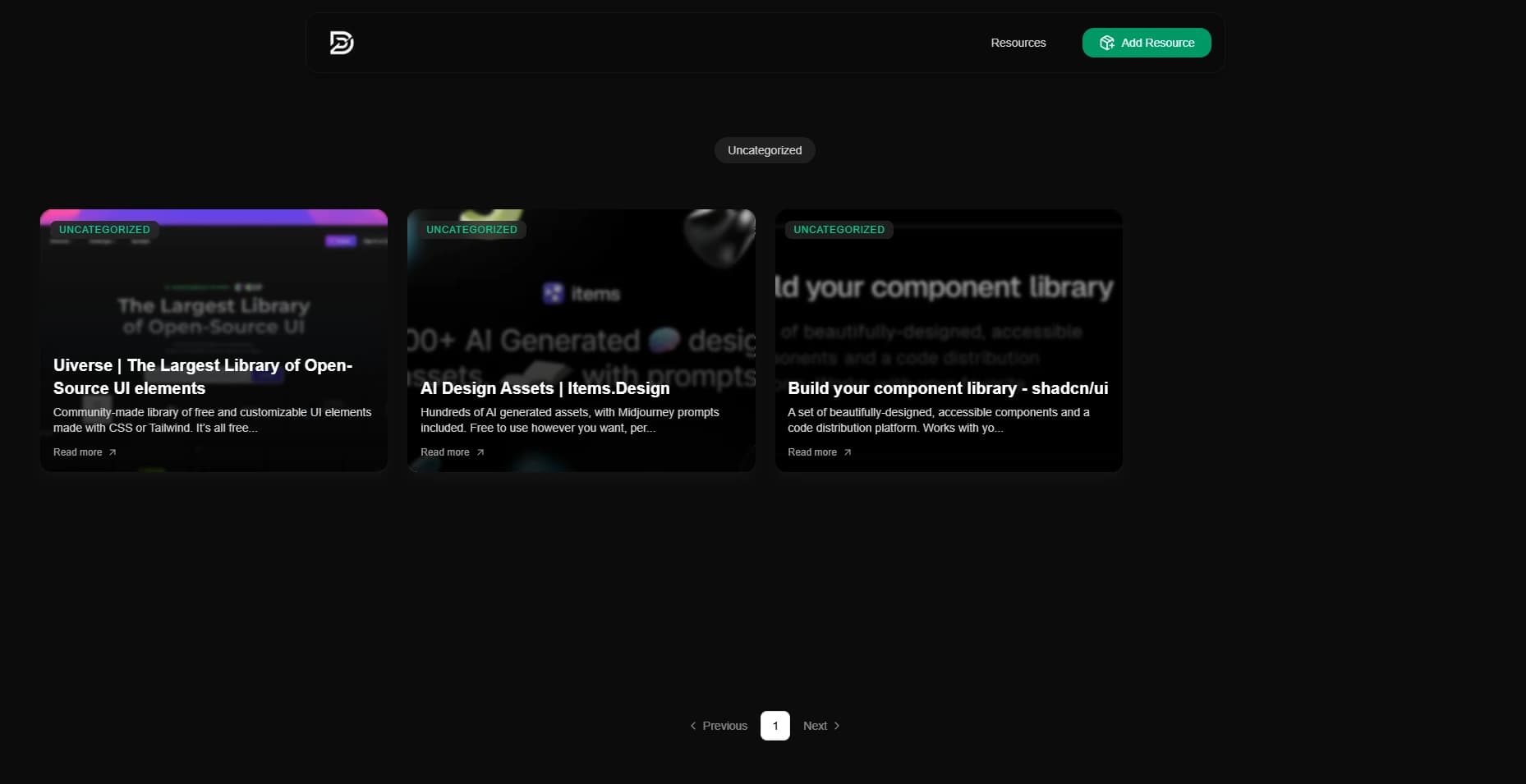Image resolution: width=1526 pixels, height=784 pixels.
Task: Open Read more on the Uiverse card
Action: [77, 452]
